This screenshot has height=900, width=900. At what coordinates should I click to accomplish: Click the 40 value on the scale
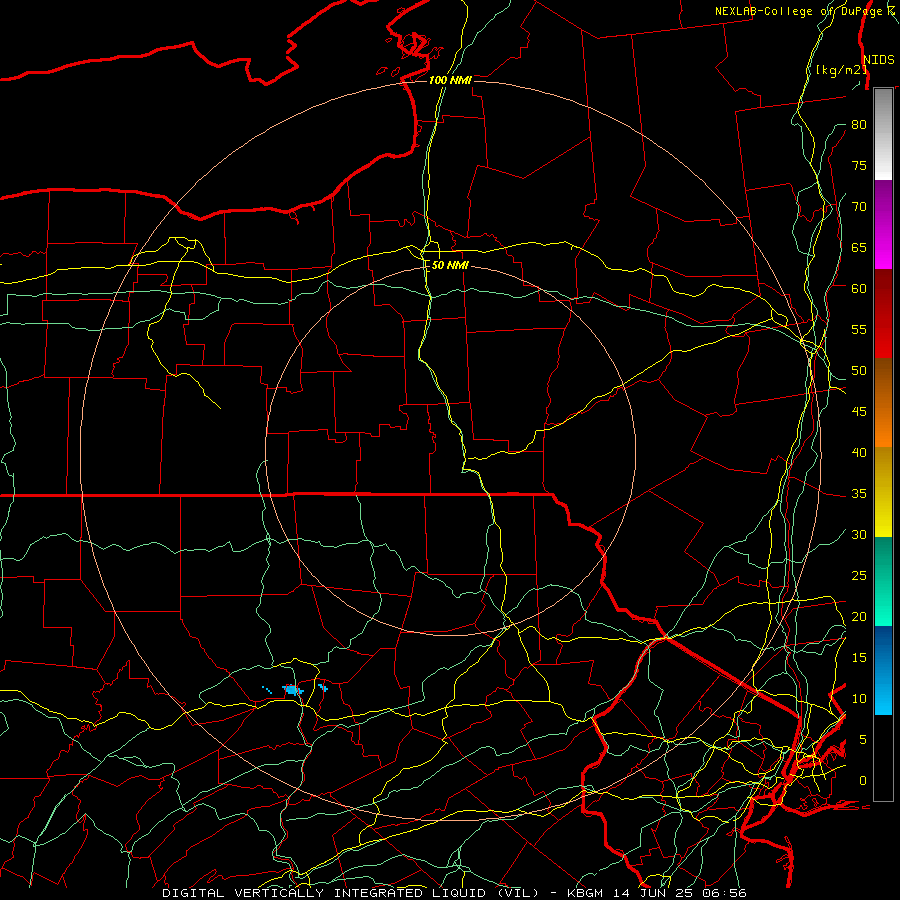coord(859,452)
